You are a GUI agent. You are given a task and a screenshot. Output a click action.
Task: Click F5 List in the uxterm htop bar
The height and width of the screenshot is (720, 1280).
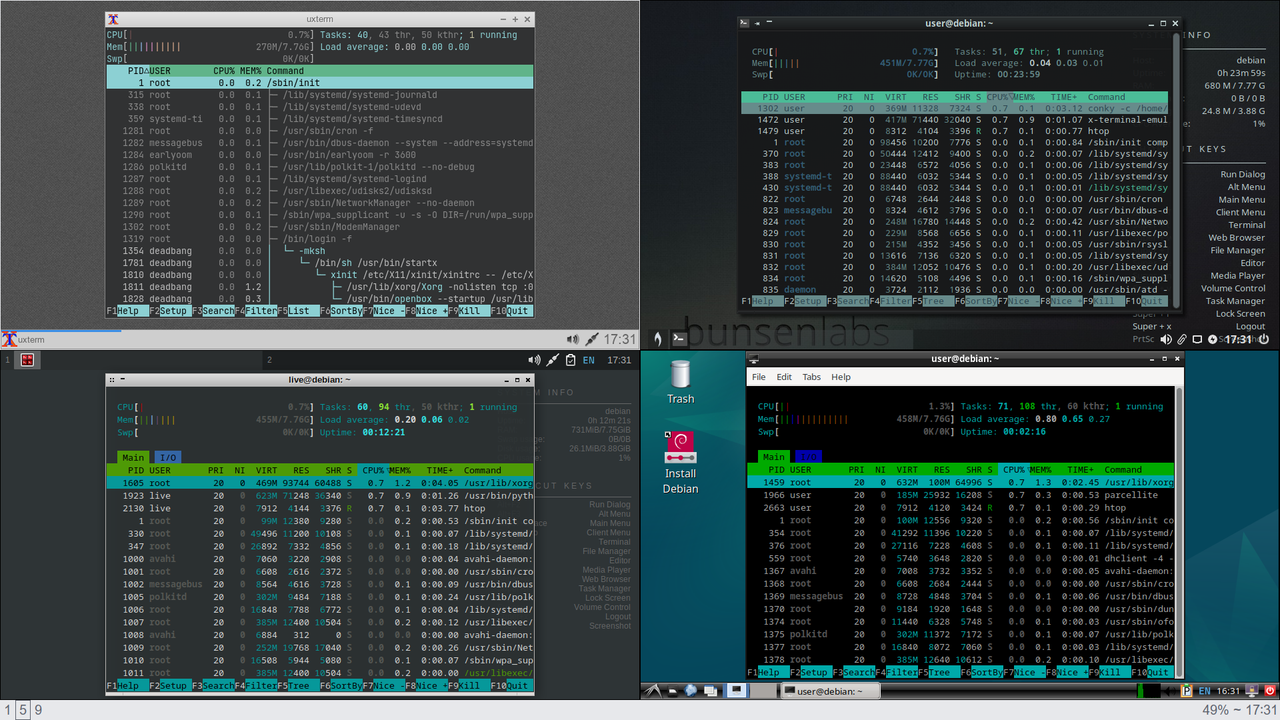(x=299, y=311)
